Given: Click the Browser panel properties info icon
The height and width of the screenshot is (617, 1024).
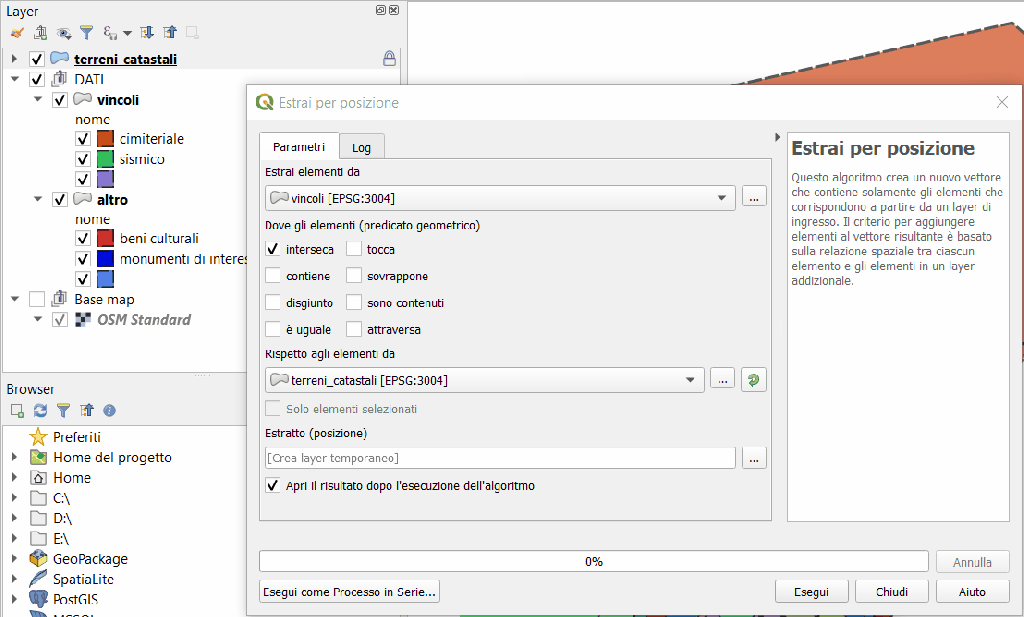Looking at the screenshot, I should (x=110, y=410).
